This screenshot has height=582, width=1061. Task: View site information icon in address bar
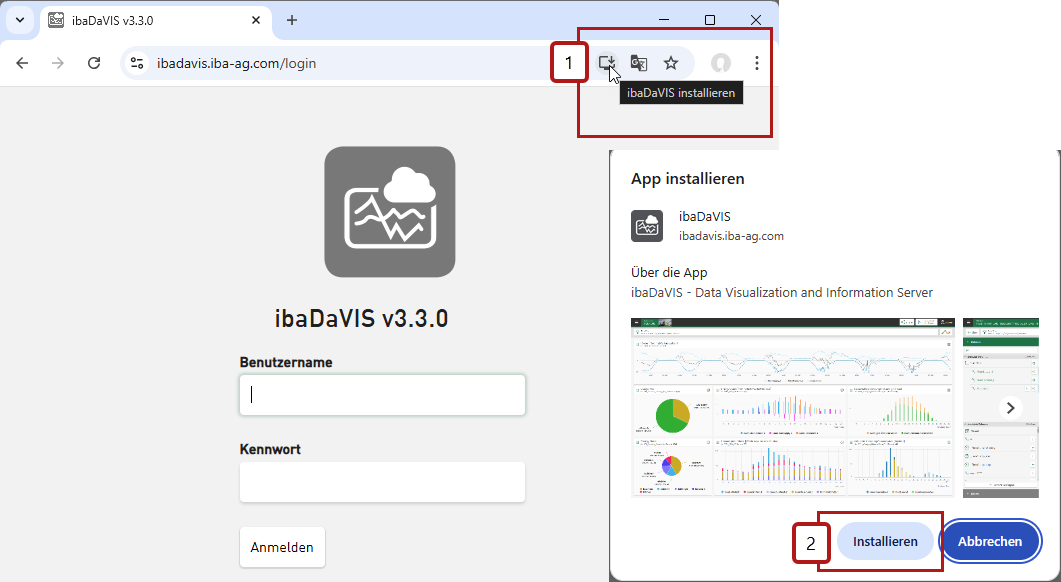[137, 63]
